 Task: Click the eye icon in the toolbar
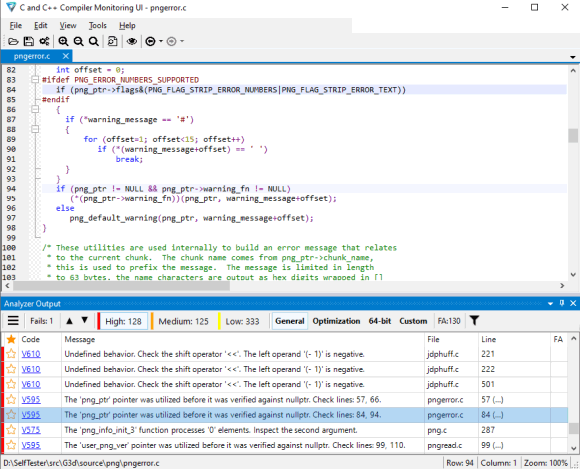(x=132, y=41)
